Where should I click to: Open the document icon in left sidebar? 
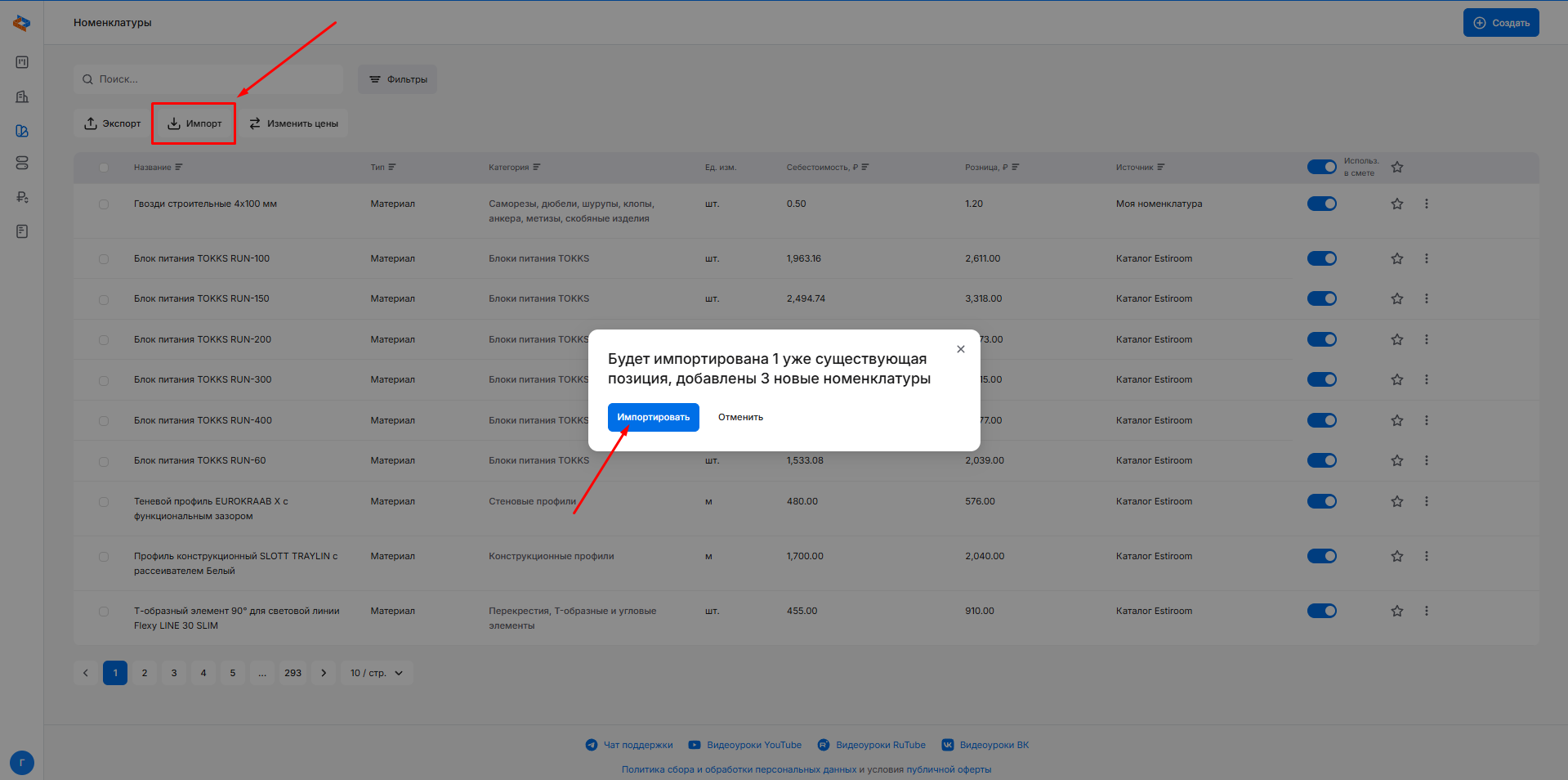click(22, 231)
